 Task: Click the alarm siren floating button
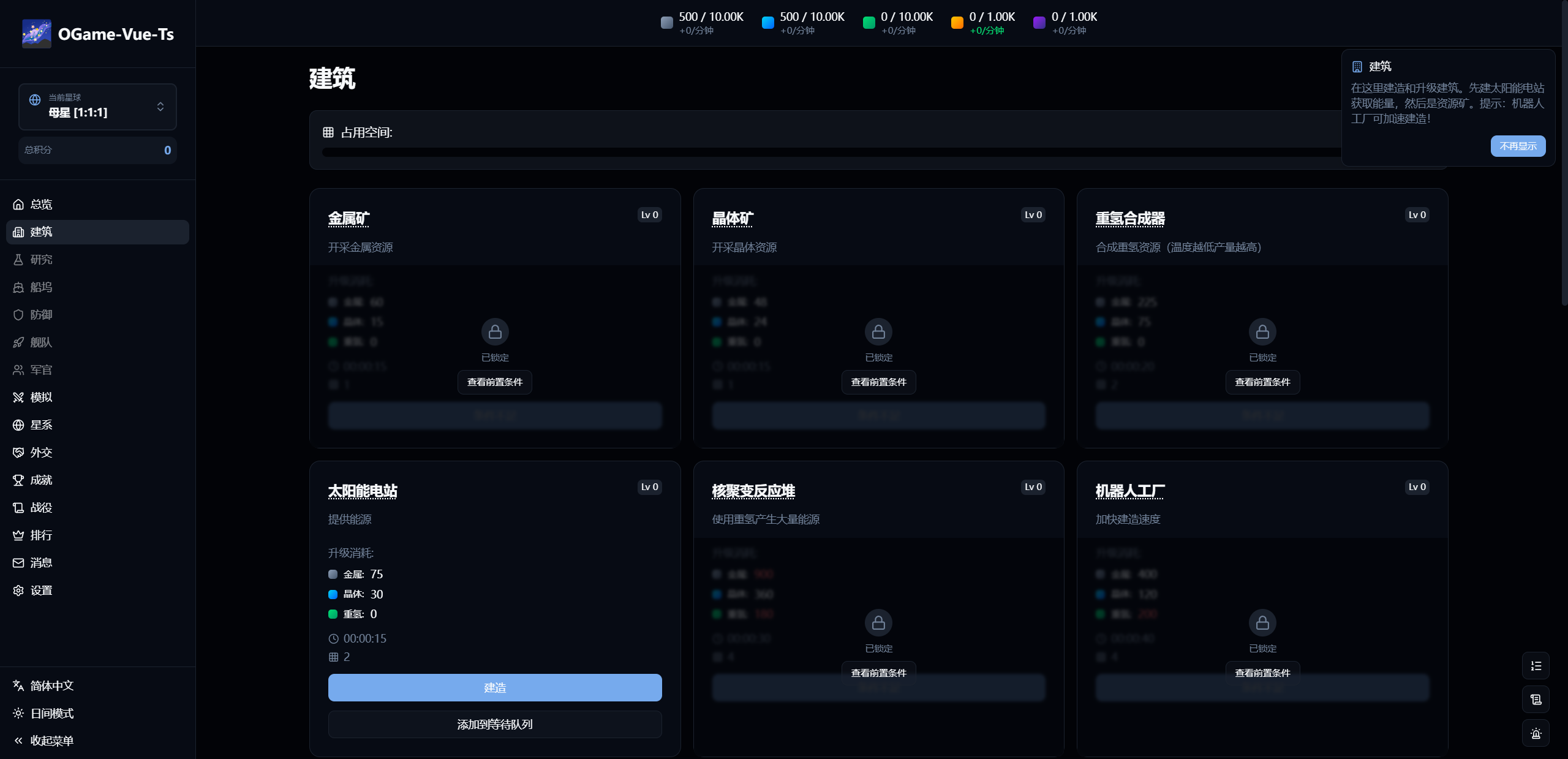pos(1536,733)
